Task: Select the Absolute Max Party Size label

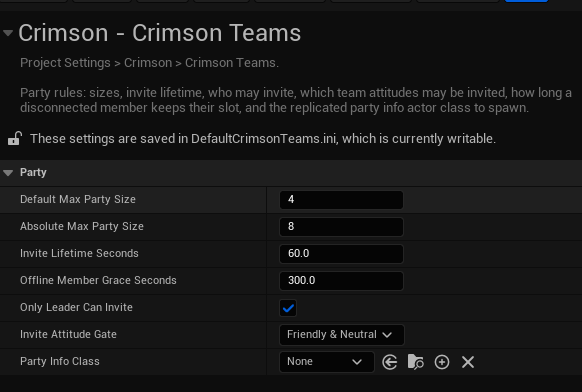Action: click(82, 226)
